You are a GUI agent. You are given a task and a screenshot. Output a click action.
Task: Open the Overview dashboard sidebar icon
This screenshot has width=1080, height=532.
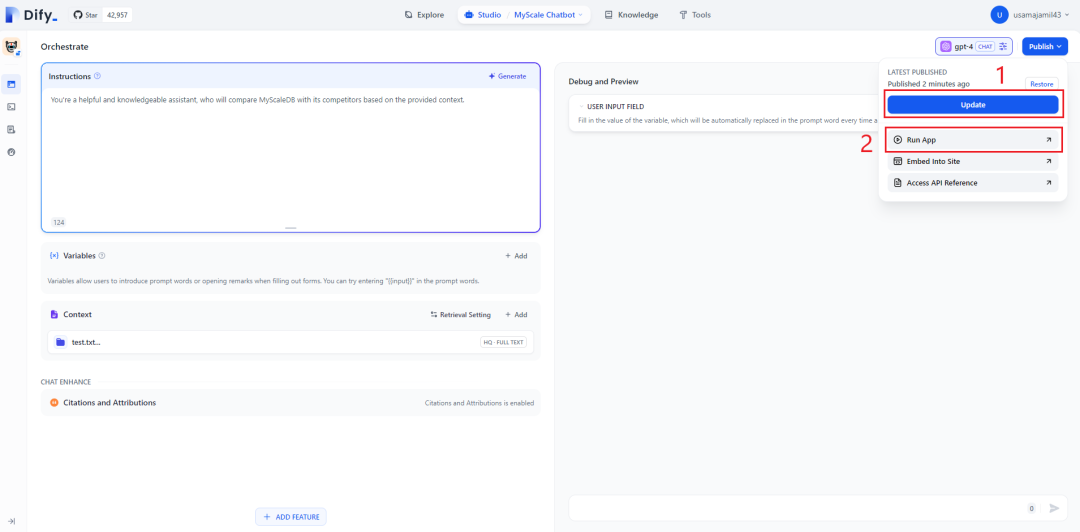click(12, 152)
